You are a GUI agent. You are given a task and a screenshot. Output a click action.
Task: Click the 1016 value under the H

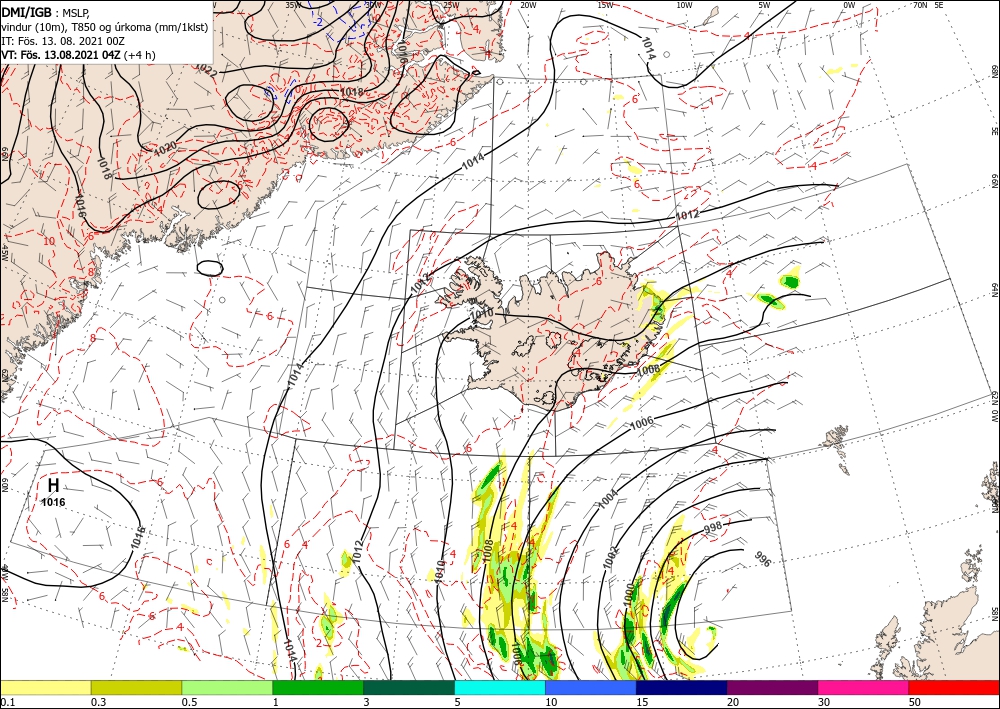(53, 502)
